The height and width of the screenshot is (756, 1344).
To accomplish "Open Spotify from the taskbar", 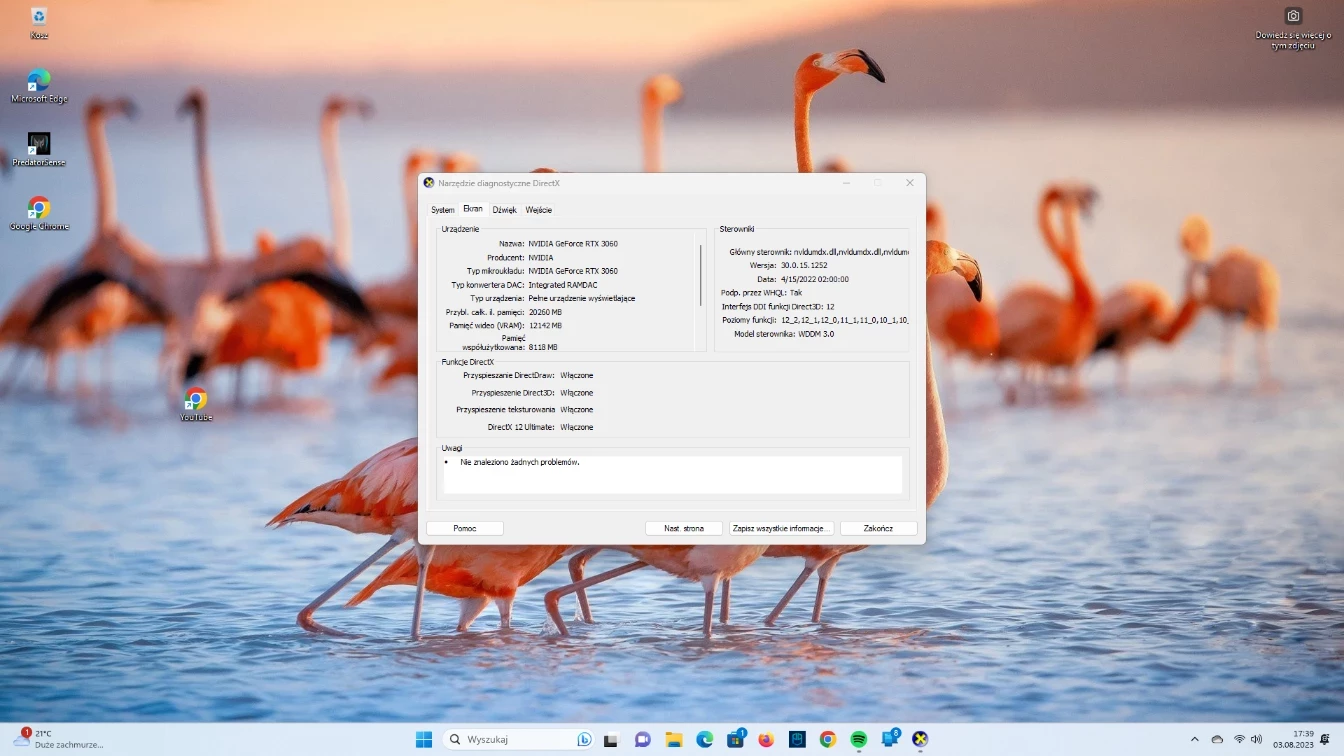I will point(858,739).
